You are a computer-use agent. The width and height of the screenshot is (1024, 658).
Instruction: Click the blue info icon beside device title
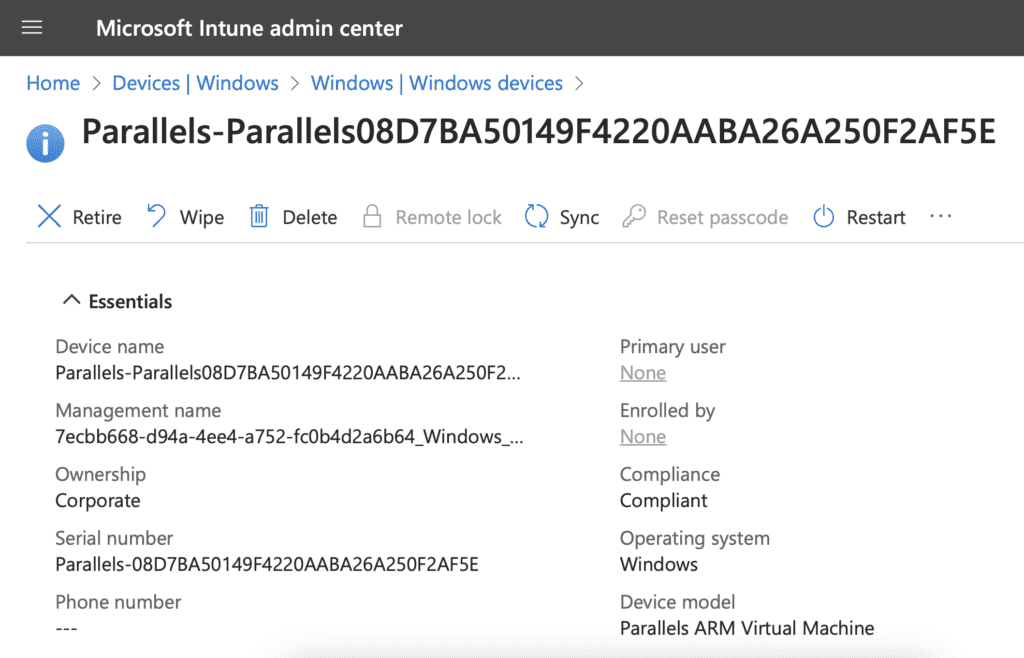click(x=45, y=143)
